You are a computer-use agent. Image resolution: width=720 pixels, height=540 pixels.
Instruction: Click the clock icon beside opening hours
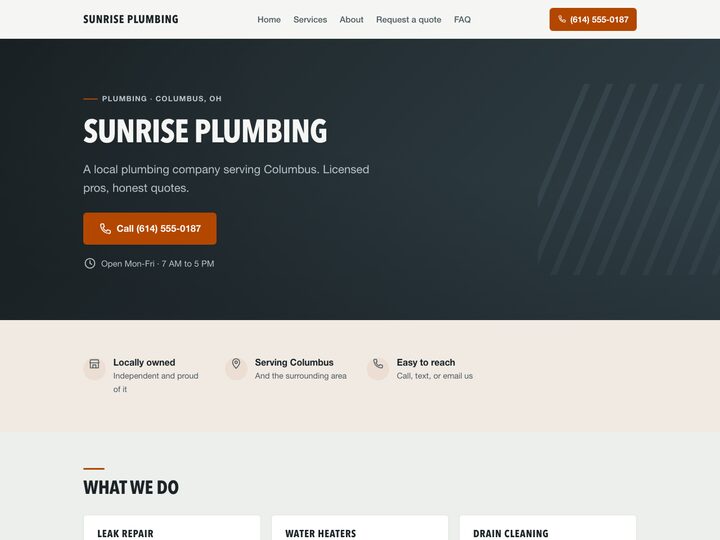point(90,263)
